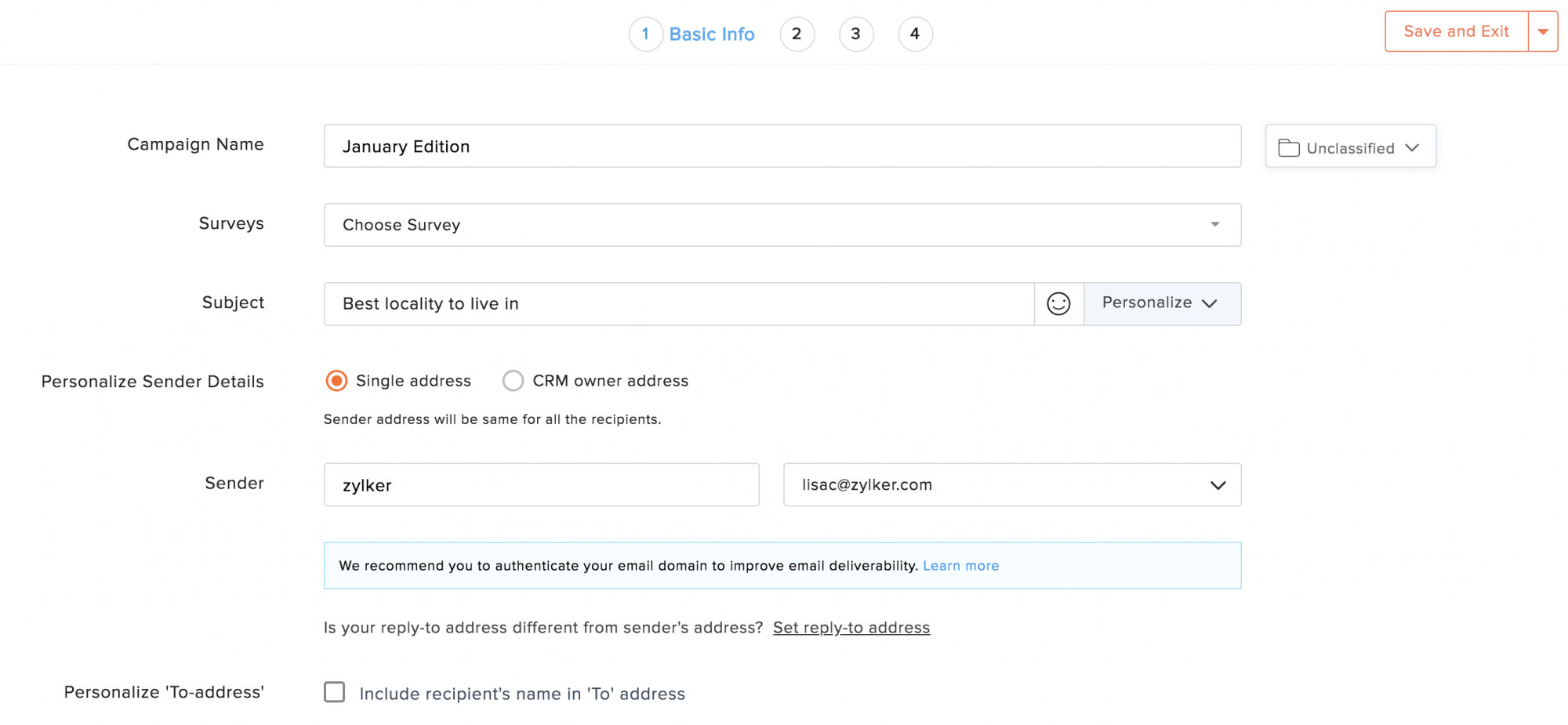1568x725 pixels.
Task: Open the Choose Survey dropdown
Action: [x=782, y=225]
